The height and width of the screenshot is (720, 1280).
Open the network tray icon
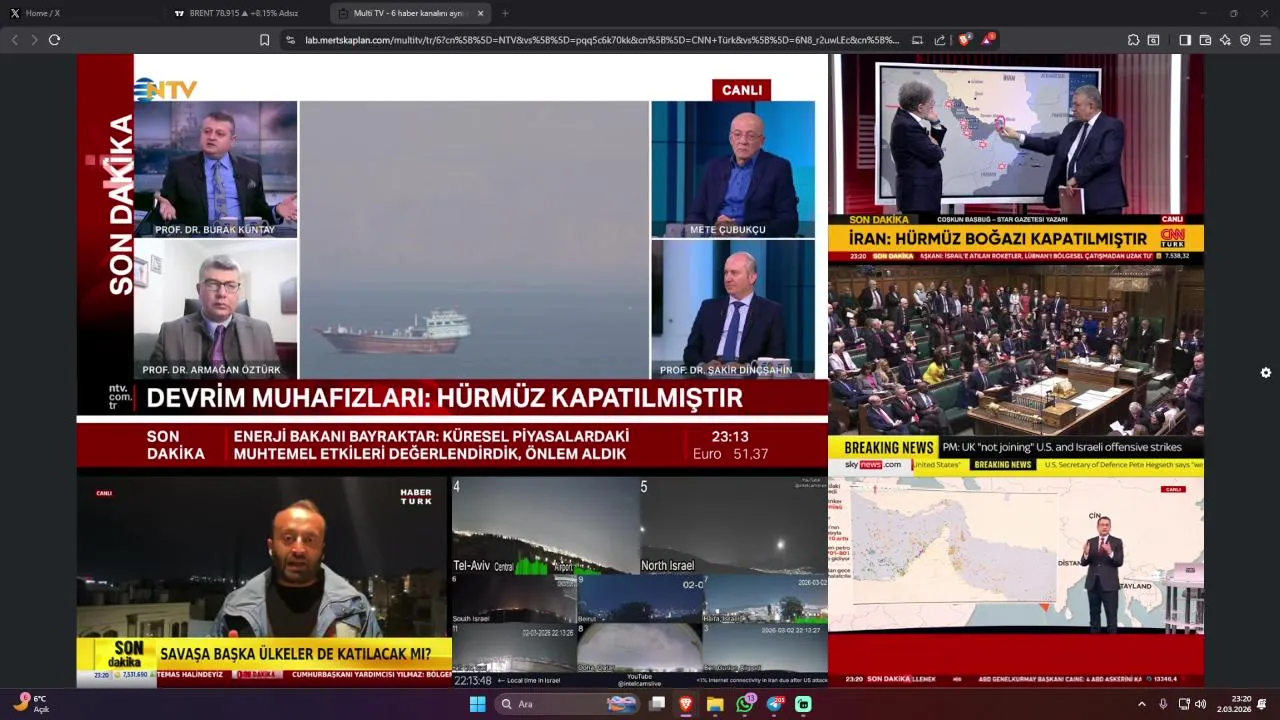point(1184,704)
